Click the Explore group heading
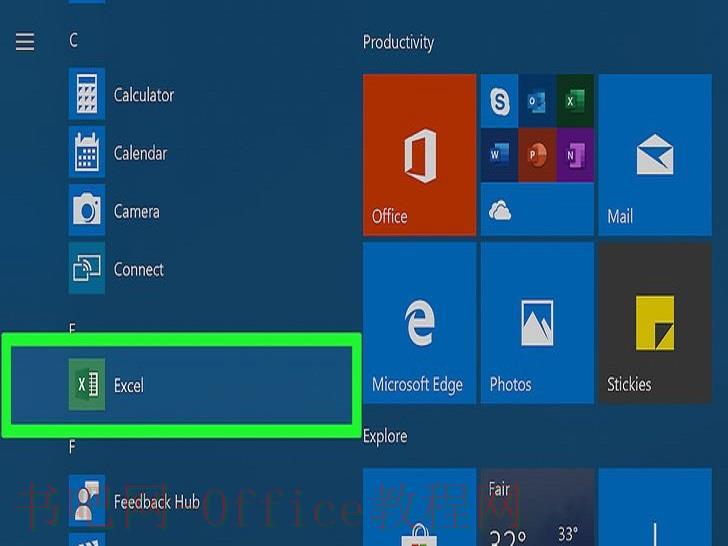 click(x=385, y=436)
